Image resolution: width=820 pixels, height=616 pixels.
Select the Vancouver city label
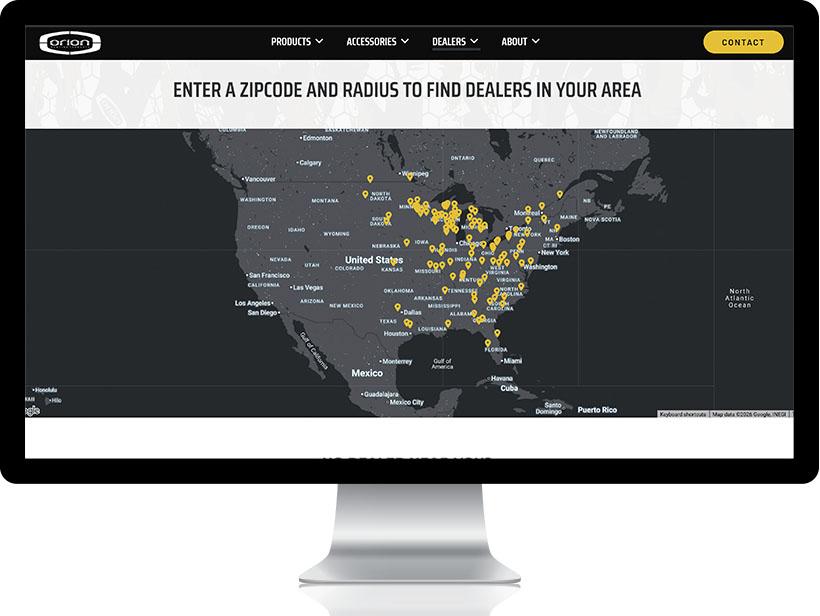[259, 179]
